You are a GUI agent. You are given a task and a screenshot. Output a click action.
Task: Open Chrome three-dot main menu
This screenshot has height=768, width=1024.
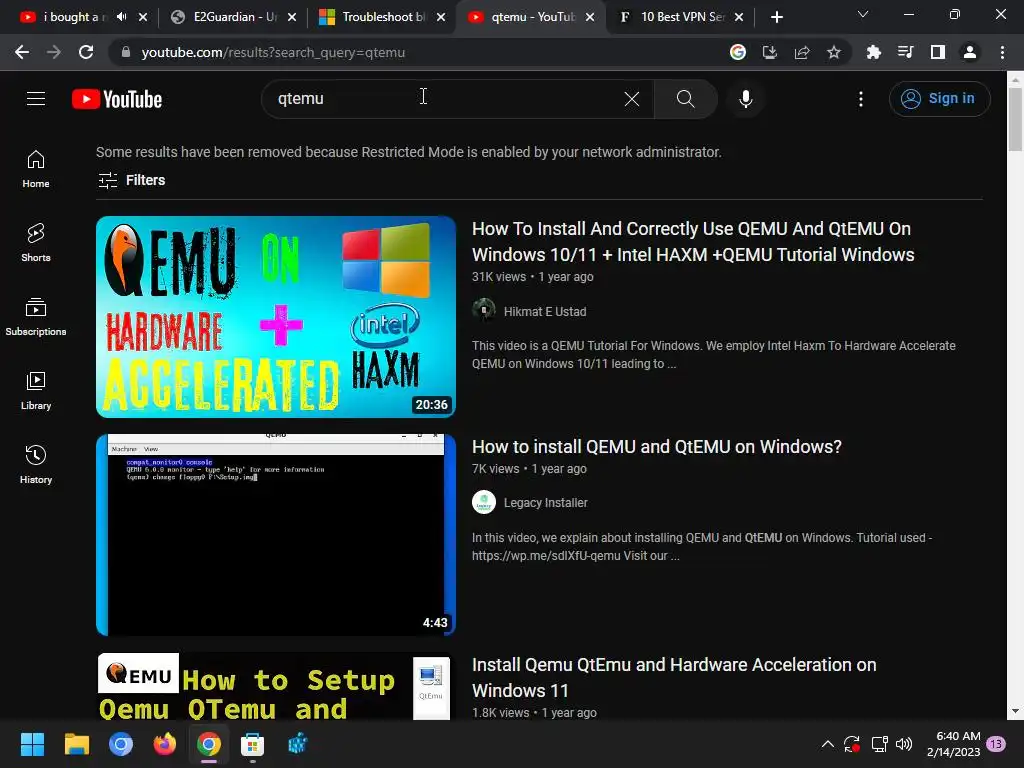click(x=1002, y=52)
